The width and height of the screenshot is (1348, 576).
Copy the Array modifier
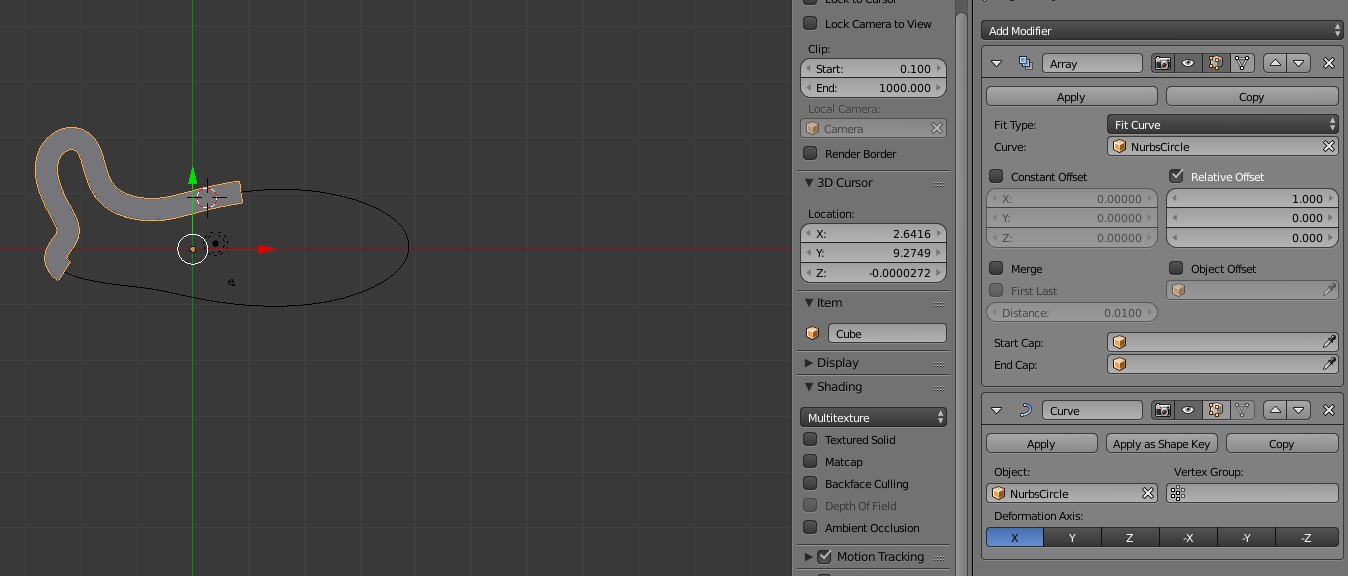pos(1252,97)
